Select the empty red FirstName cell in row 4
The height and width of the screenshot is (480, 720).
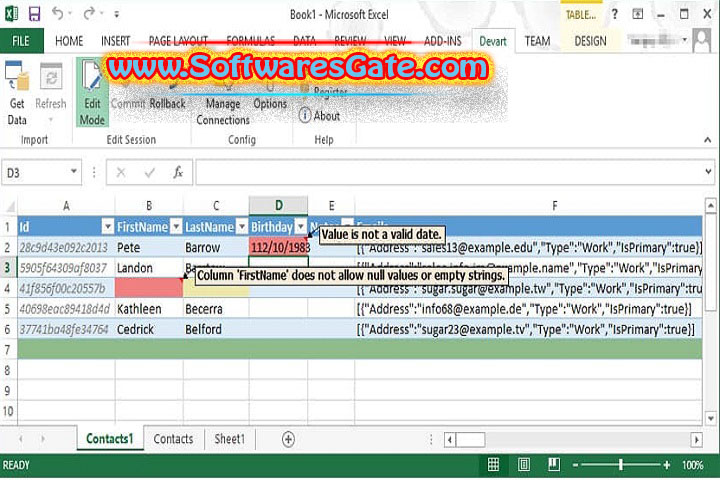coord(149,288)
